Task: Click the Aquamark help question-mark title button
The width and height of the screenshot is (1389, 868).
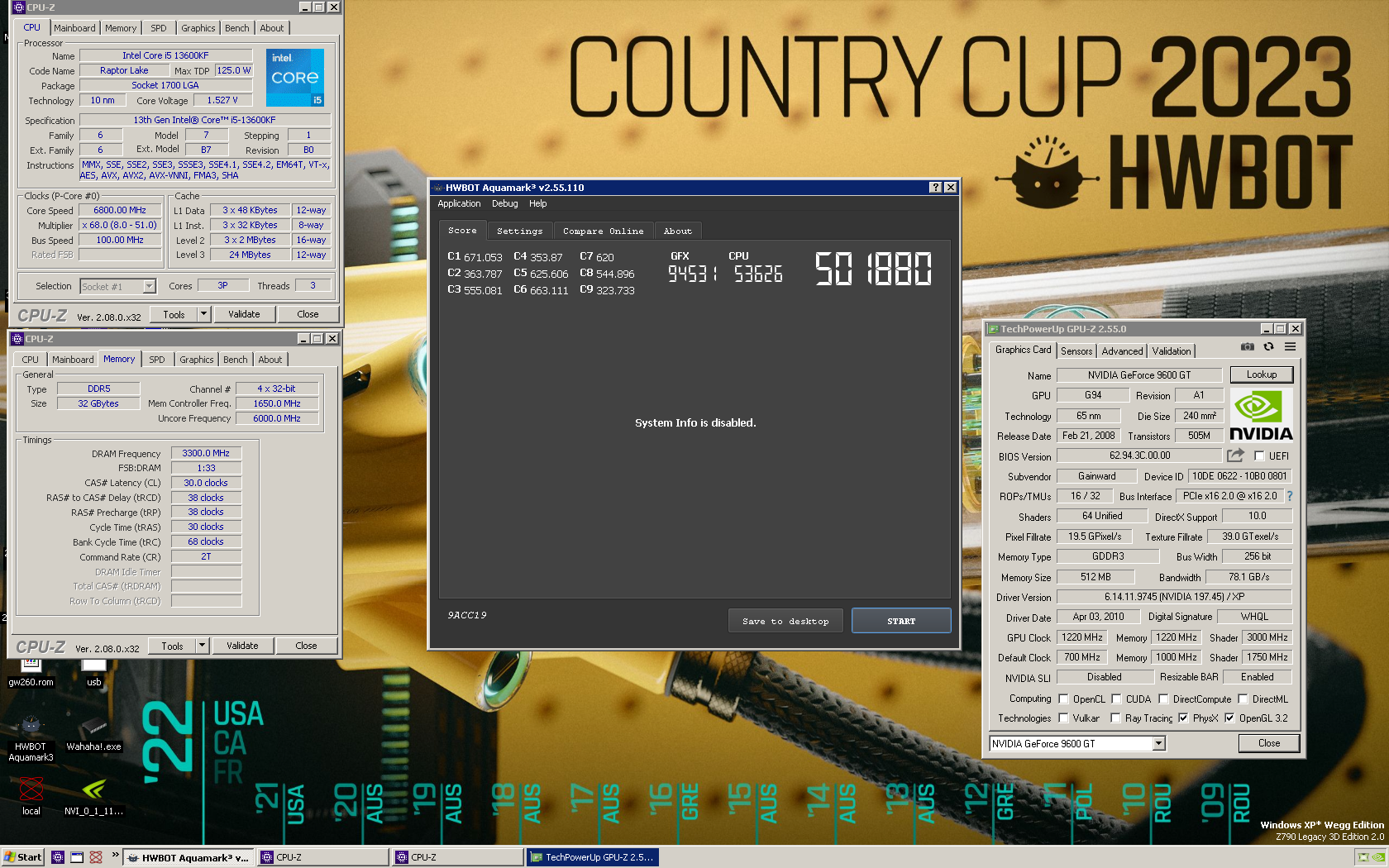Action: pos(935,188)
